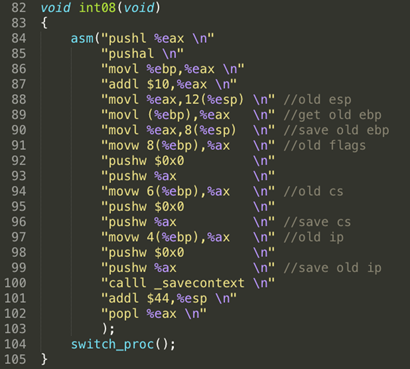410x369 pixels.
Task: Click the //save cs comment
Action: tap(317, 222)
